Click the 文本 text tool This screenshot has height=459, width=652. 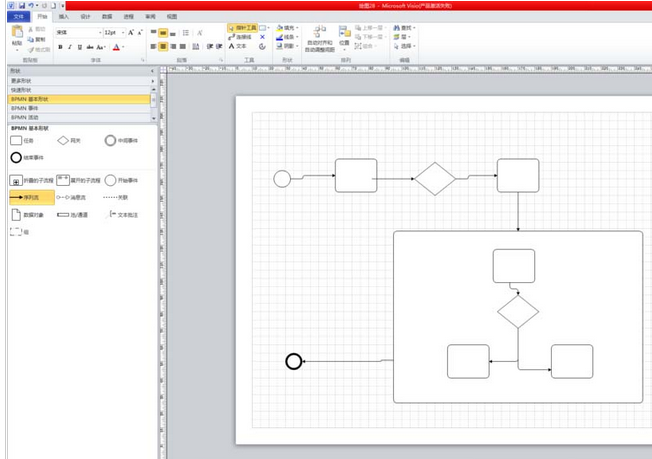[x=238, y=46]
